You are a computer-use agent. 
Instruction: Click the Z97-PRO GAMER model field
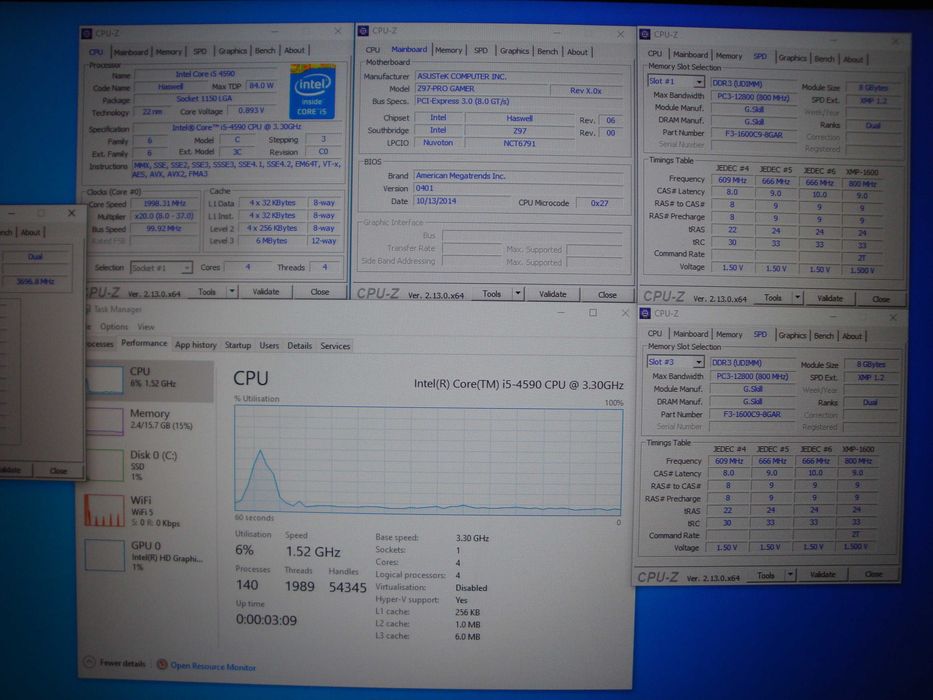point(481,89)
